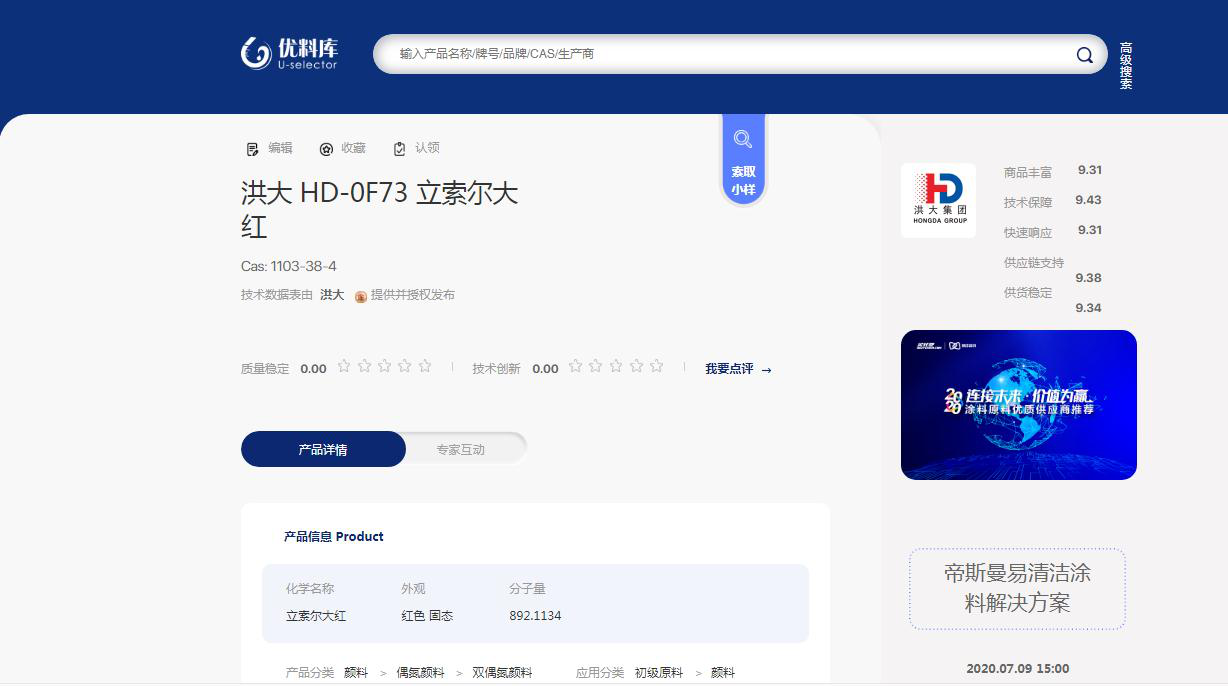Click the 产品信息 Product heading
1228x686 pixels.
334,537
